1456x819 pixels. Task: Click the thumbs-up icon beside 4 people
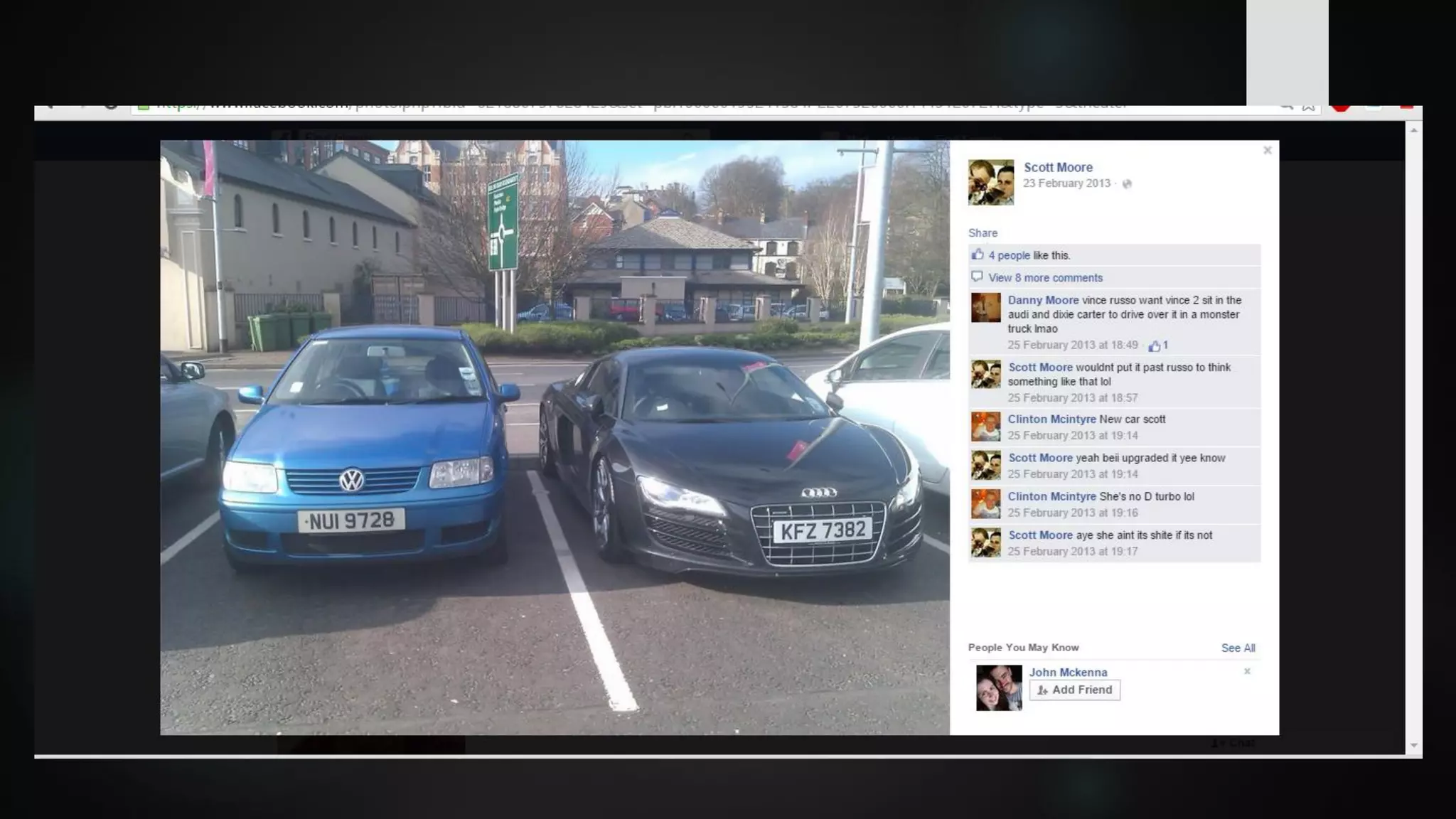click(978, 255)
